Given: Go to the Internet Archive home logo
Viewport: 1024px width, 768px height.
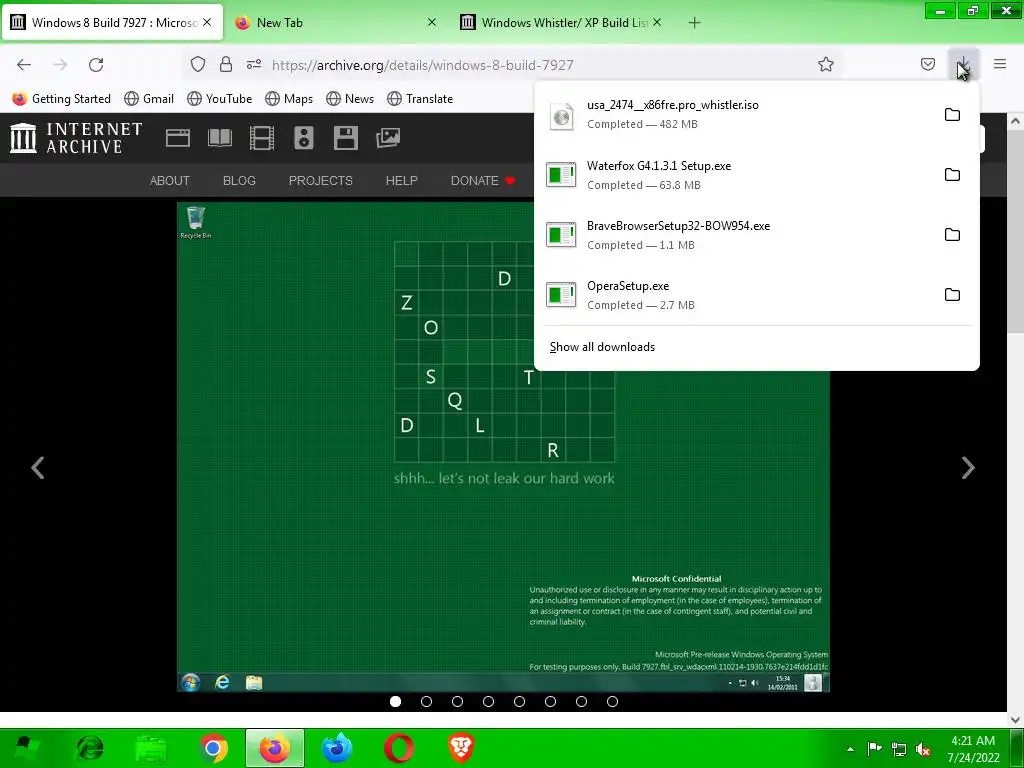Looking at the screenshot, I should click(x=76, y=138).
